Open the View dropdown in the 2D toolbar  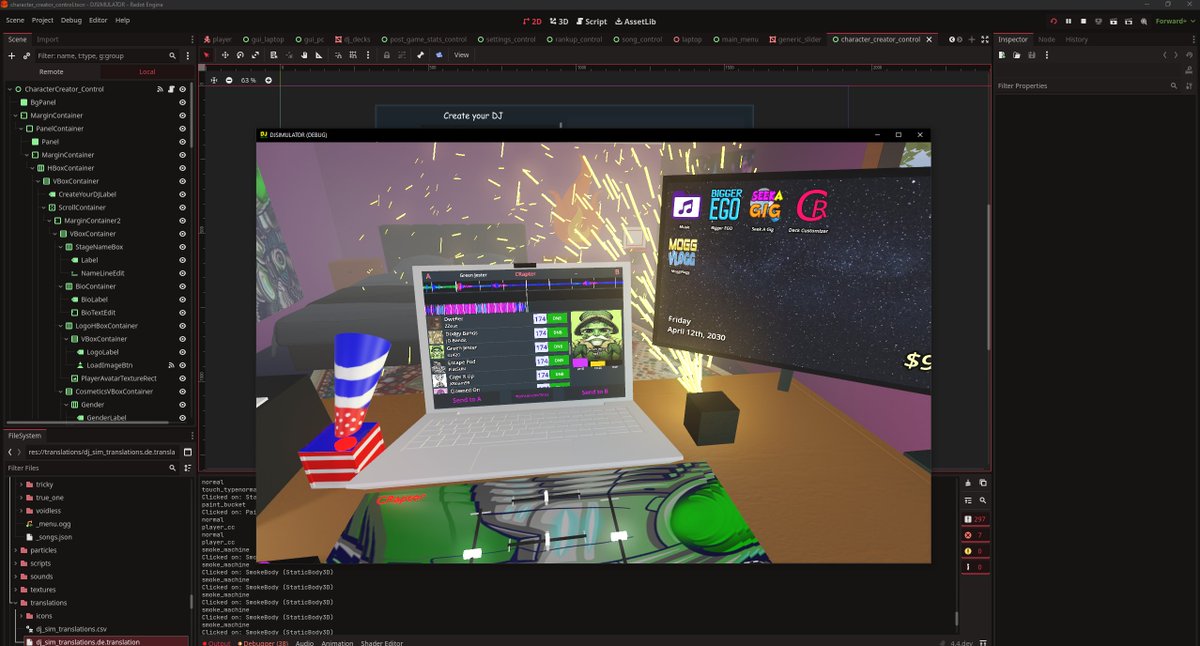460,55
